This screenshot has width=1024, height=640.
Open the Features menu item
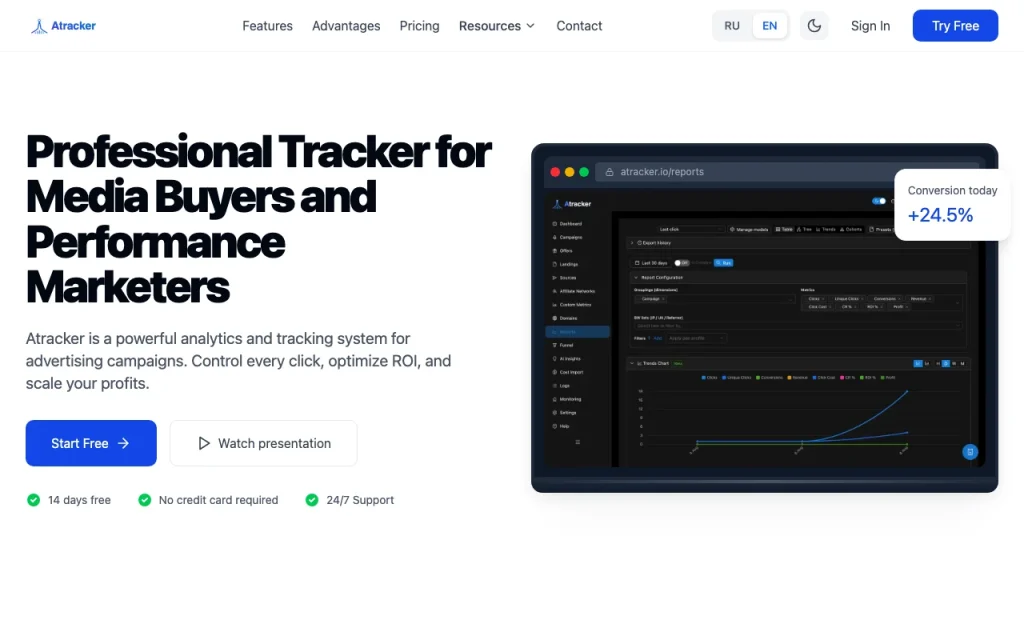[x=267, y=26]
